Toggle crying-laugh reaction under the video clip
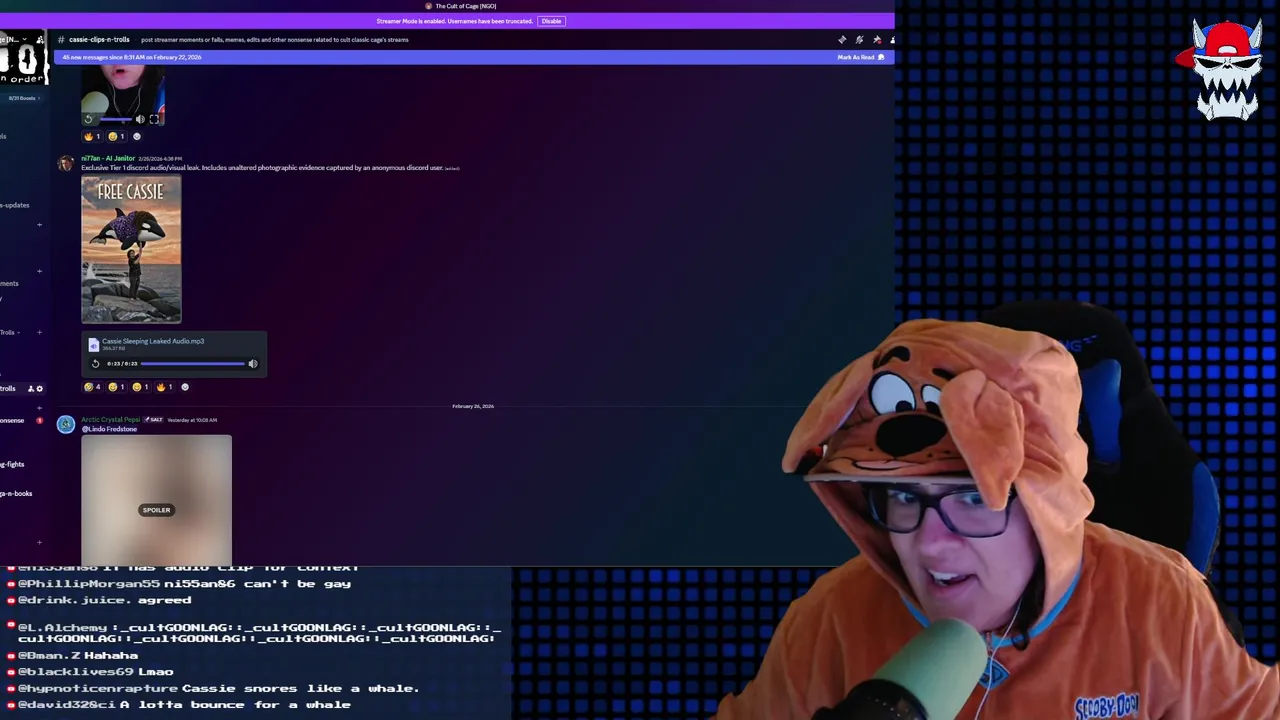 (116, 136)
